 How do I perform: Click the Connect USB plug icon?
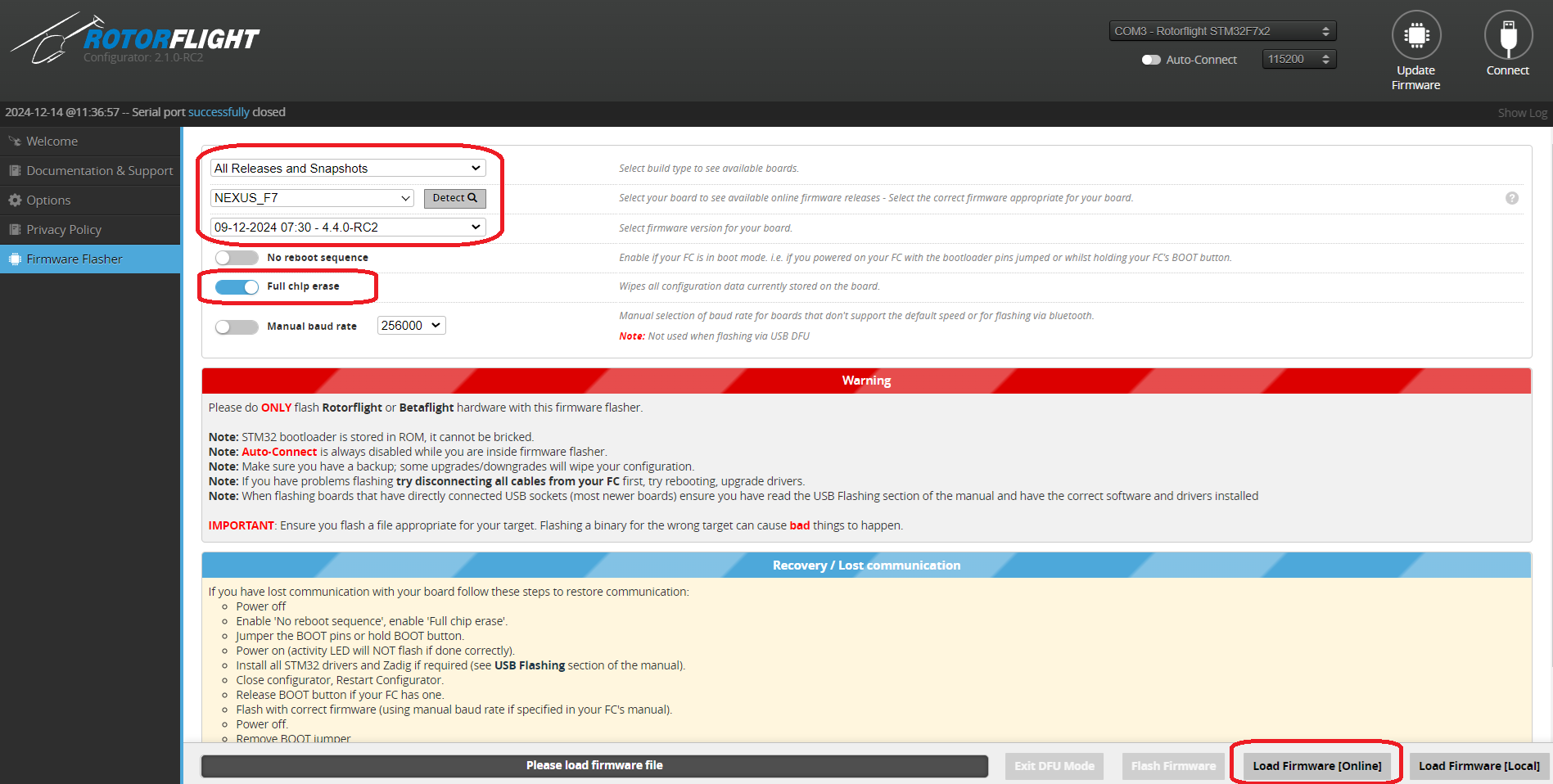pos(1507,35)
